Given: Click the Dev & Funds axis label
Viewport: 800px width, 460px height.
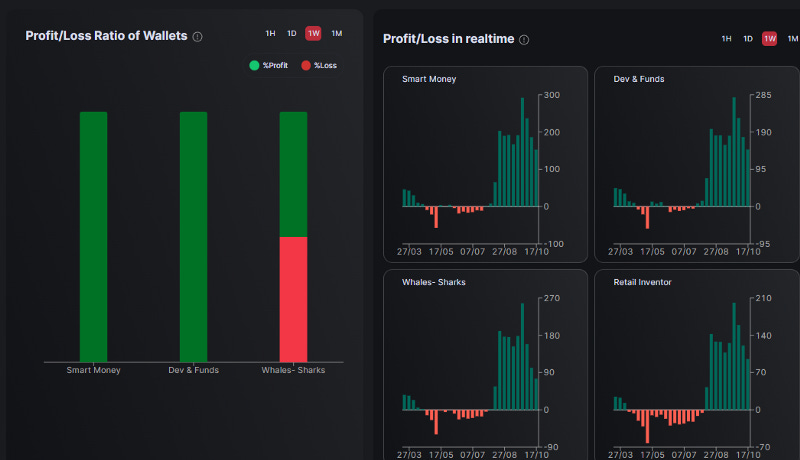Looking at the screenshot, I should (193, 370).
